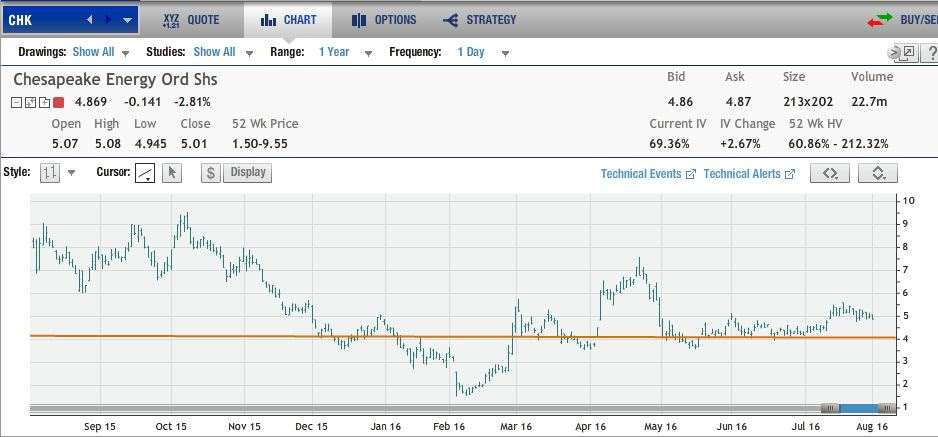Image resolution: width=938 pixels, height=437 pixels.
Task: Open the OPTIONS tab
Action: click(x=384, y=20)
